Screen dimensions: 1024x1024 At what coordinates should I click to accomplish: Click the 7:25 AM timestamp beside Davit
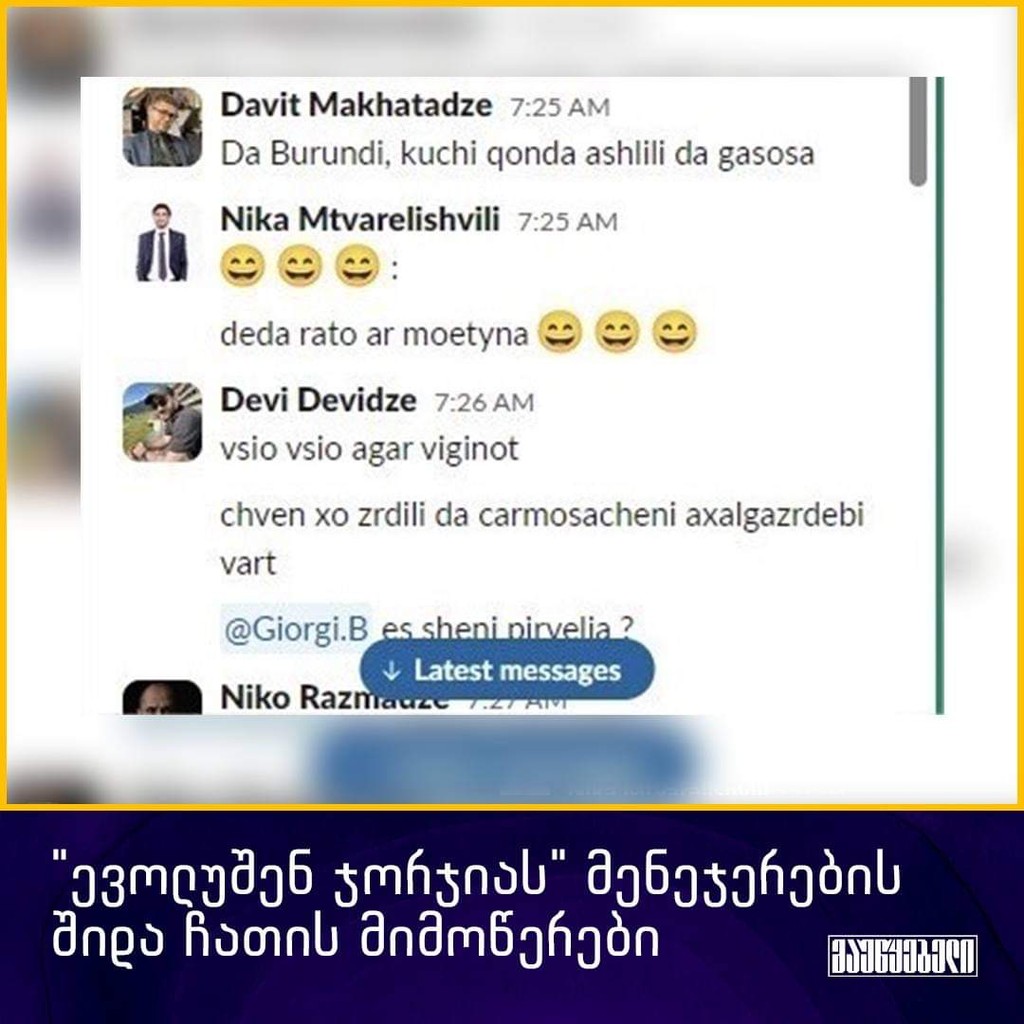pos(560,107)
